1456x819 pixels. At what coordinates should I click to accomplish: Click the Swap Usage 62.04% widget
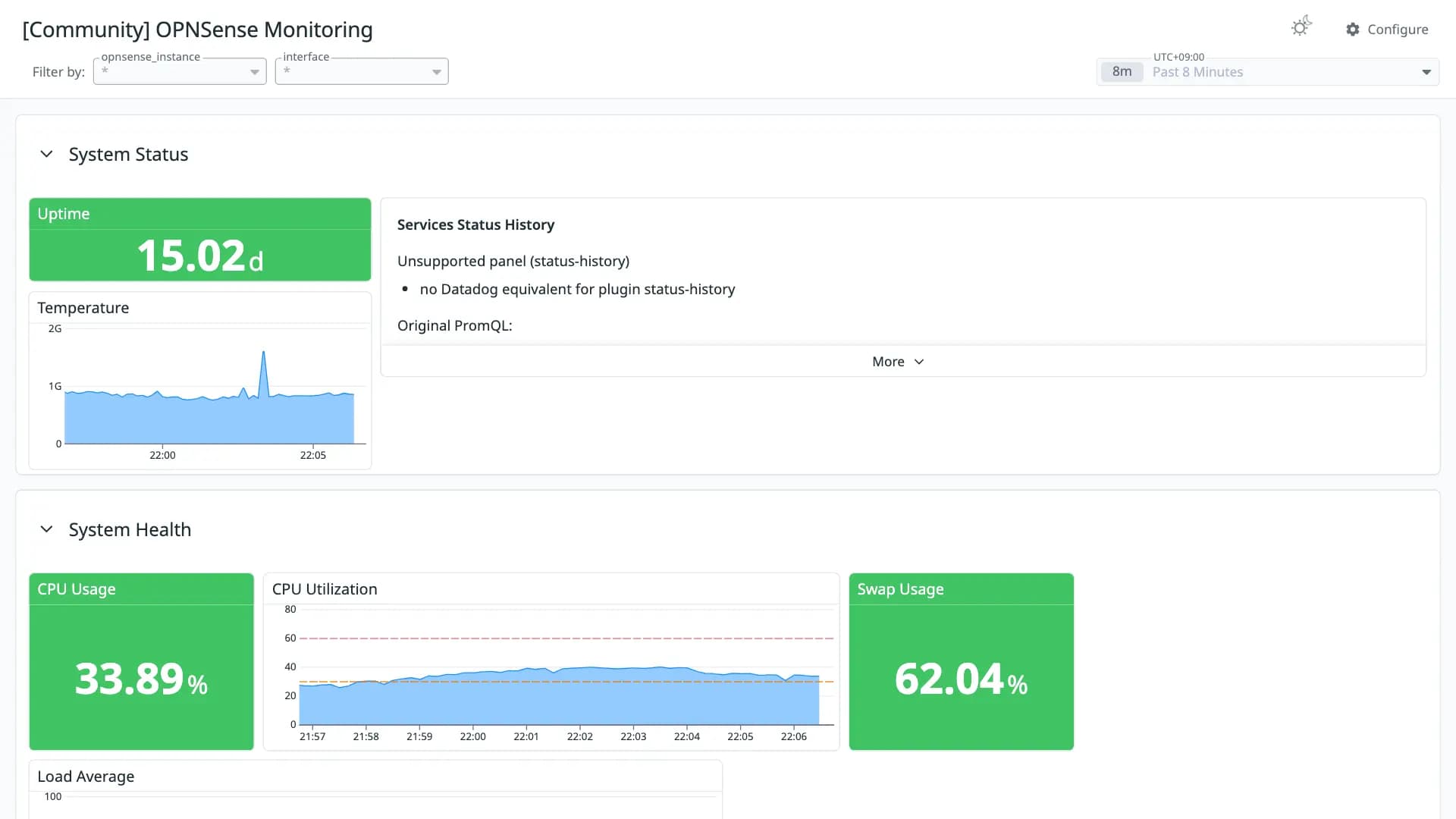coord(962,662)
